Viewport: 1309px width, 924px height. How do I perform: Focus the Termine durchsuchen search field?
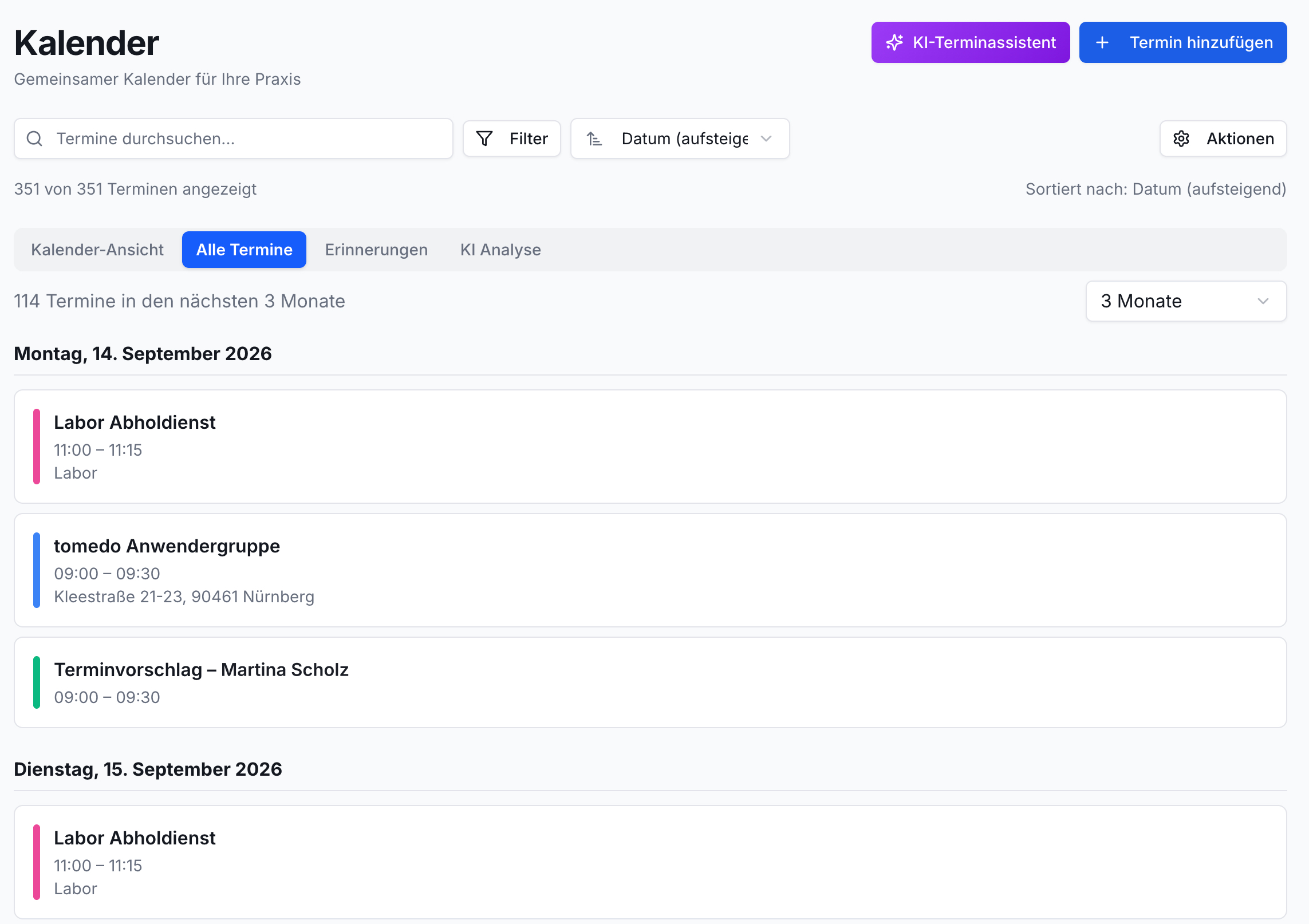tap(234, 139)
